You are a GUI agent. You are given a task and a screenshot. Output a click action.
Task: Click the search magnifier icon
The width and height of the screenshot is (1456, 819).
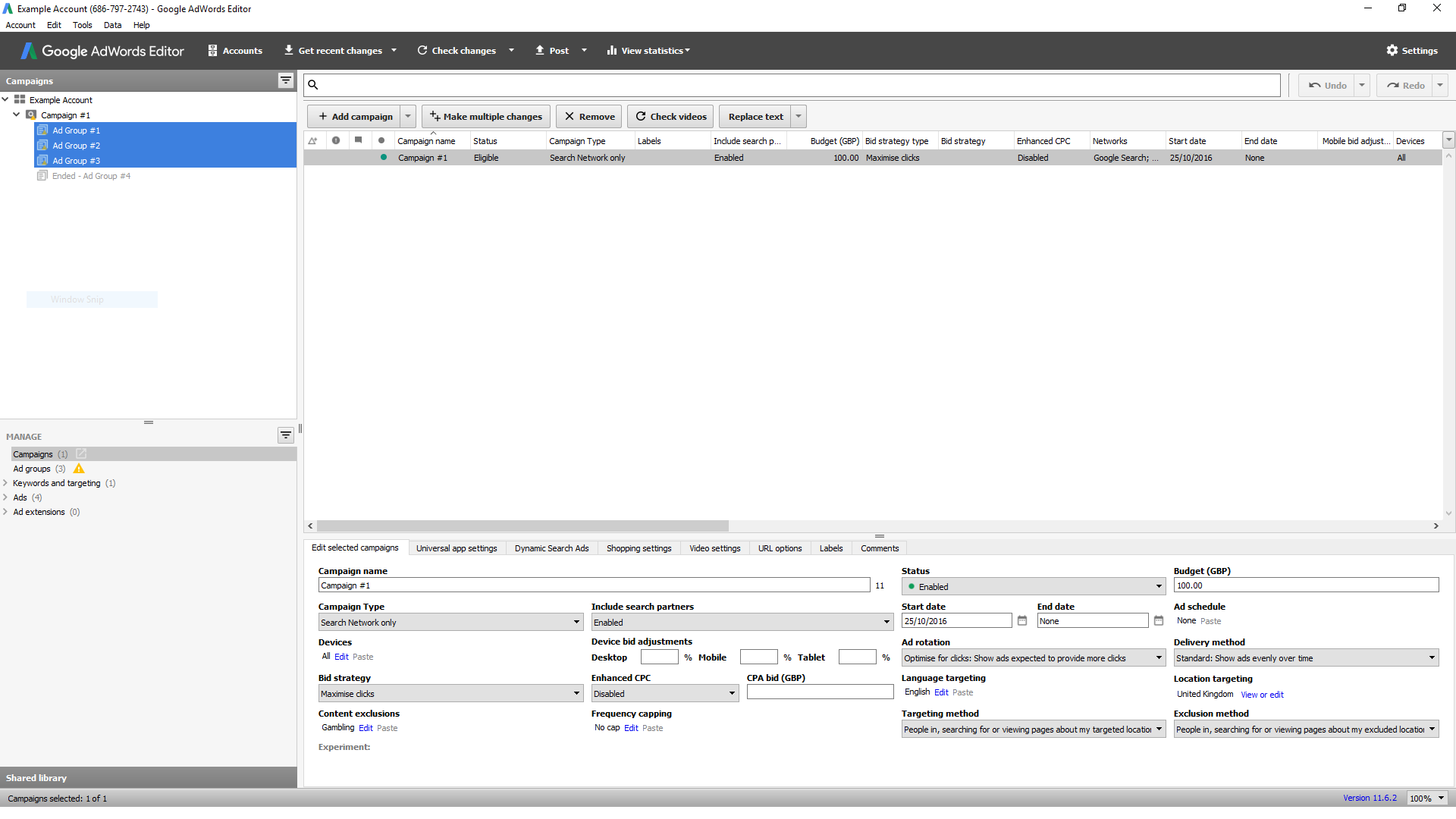coord(313,85)
